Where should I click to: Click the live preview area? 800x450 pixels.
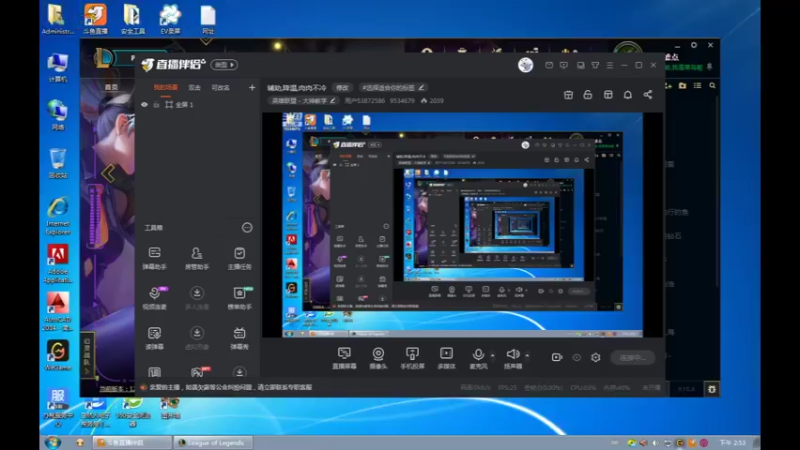[462, 224]
